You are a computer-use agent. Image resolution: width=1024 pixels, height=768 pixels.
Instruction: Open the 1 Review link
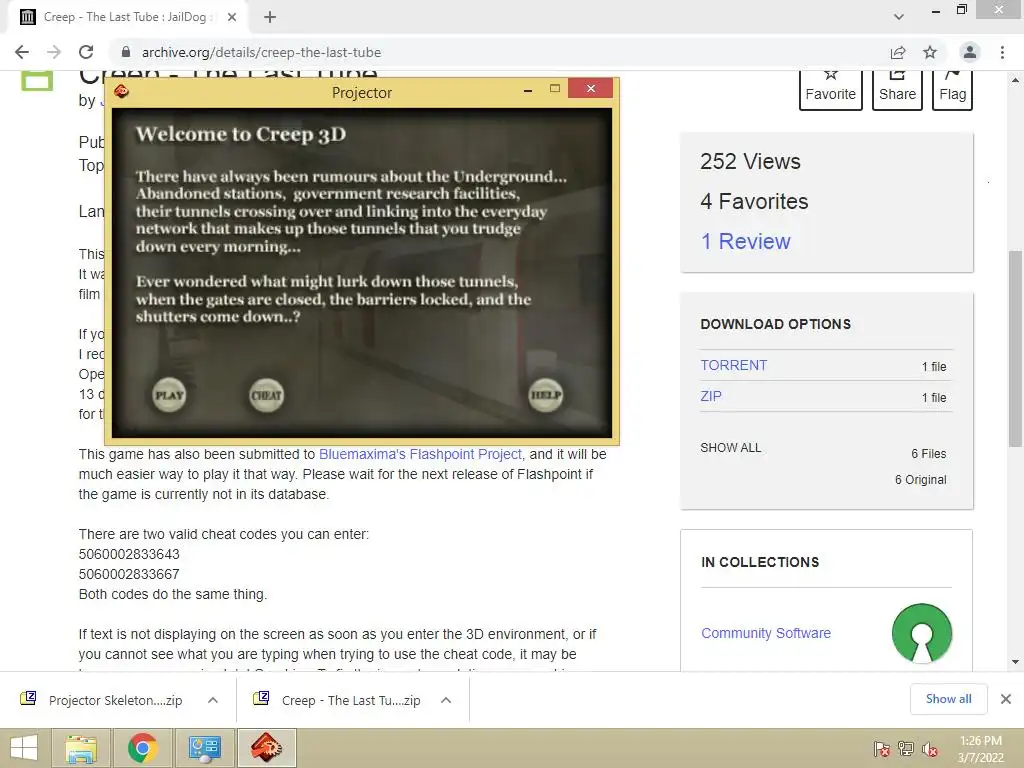pyautogui.click(x=745, y=241)
